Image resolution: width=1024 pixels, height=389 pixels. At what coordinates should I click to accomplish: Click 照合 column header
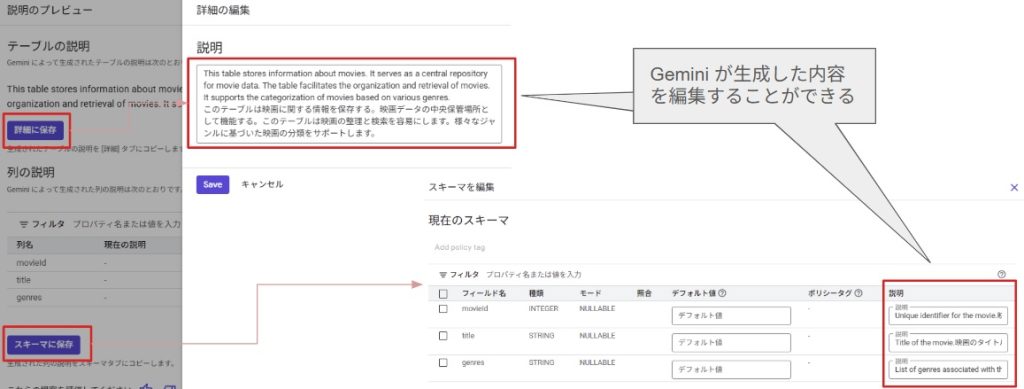[x=644, y=294]
